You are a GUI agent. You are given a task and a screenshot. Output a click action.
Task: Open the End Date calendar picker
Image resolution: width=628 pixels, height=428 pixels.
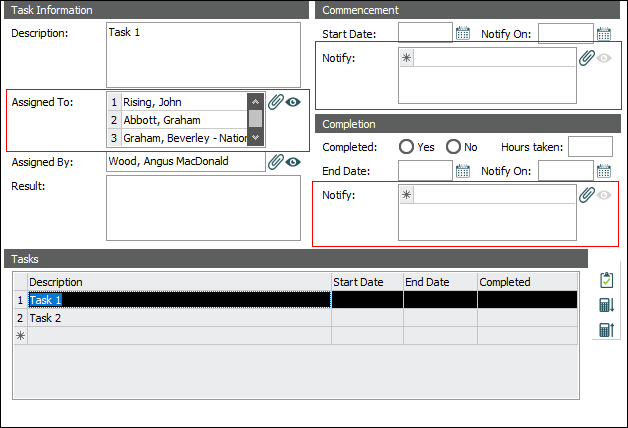point(463,171)
